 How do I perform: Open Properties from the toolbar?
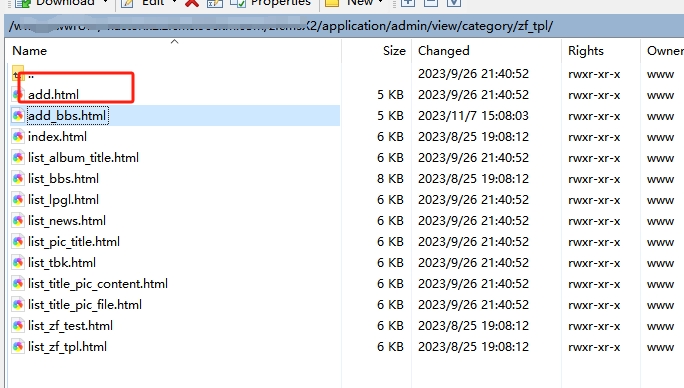pyautogui.click(x=270, y=3)
